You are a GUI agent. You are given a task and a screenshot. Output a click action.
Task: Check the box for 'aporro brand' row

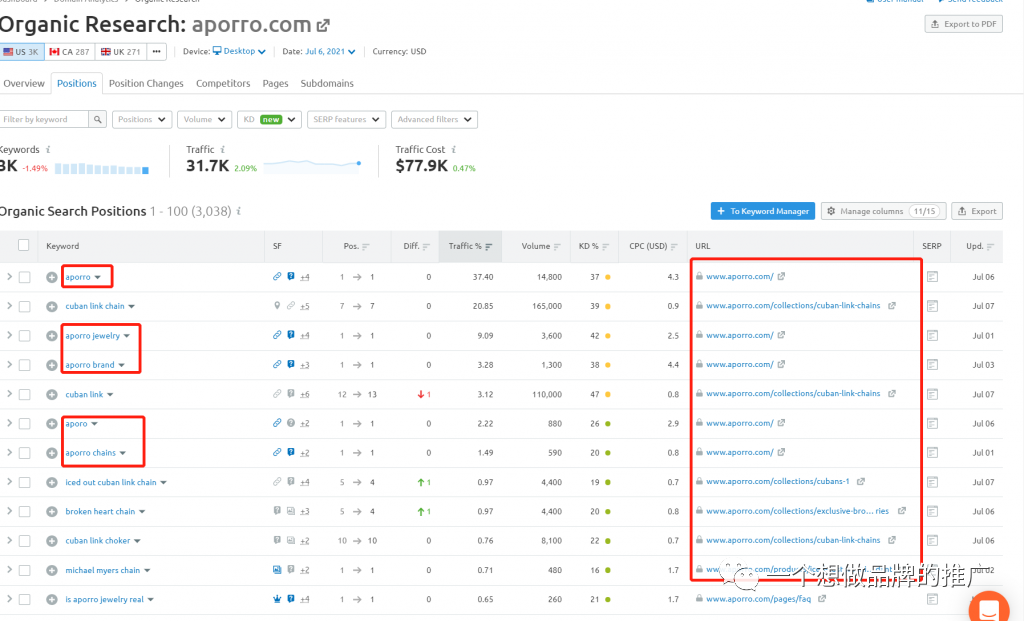click(x=24, y=365)
